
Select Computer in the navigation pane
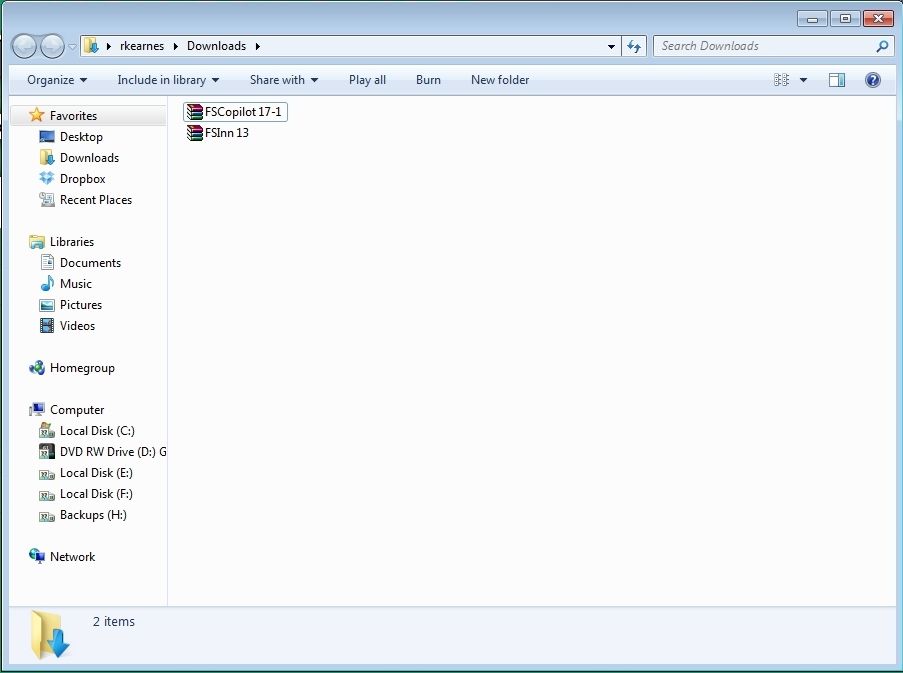[77, 410]
